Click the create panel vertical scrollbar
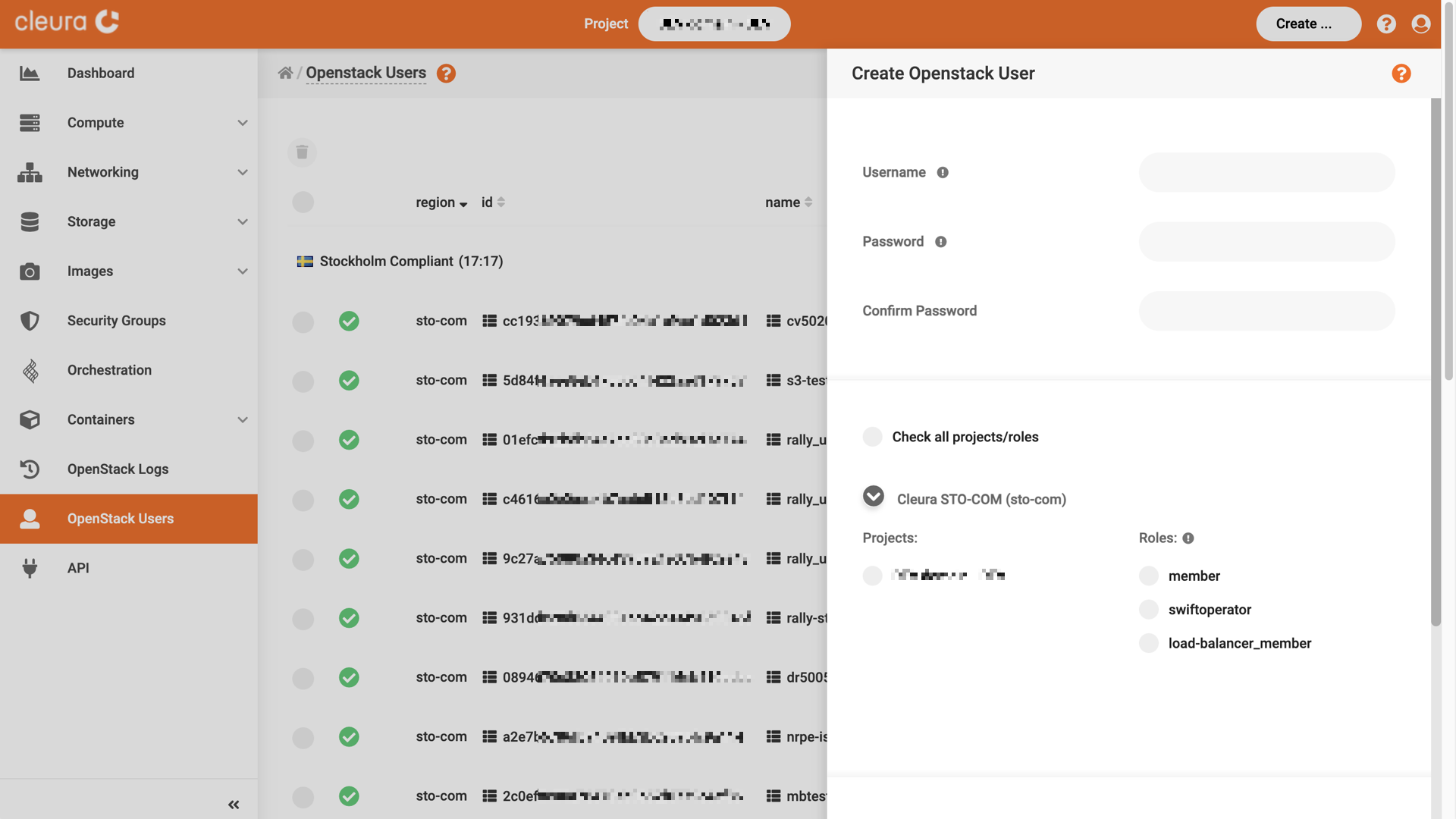Image resolution: width=1456 pixels, height=819 pixels. click(1436, 362)
